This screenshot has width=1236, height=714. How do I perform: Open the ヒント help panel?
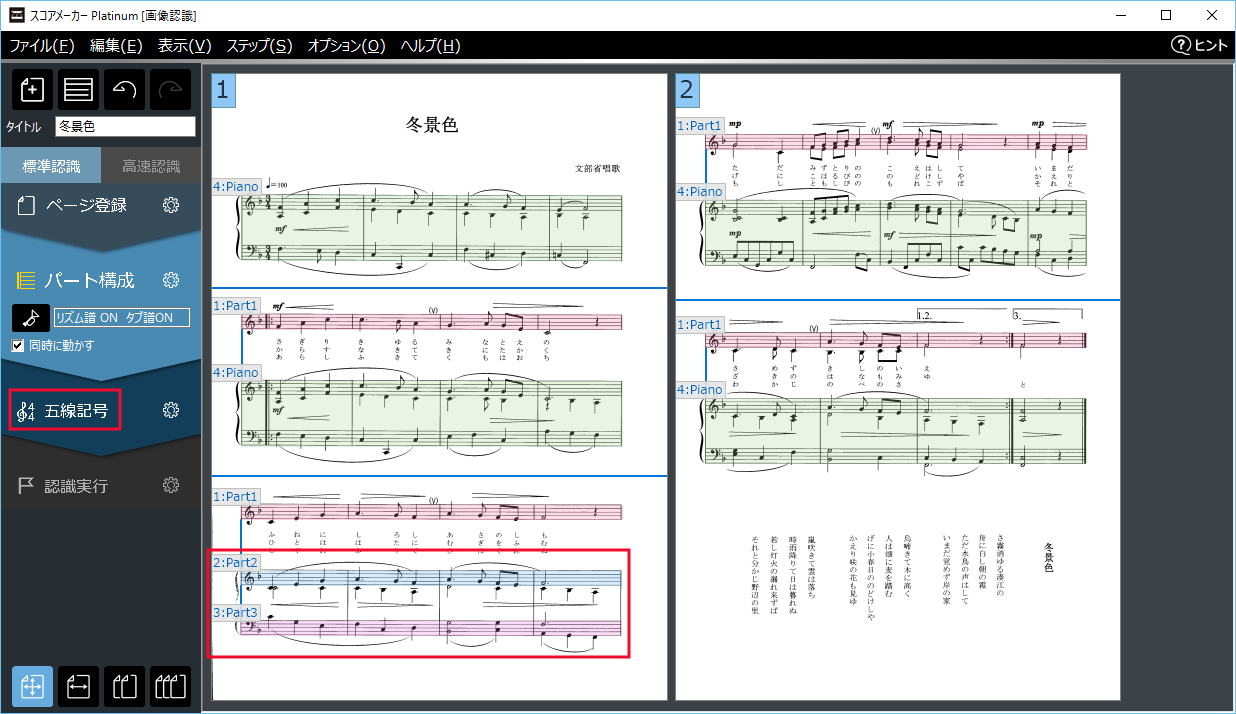click(x=1199, y=45)
